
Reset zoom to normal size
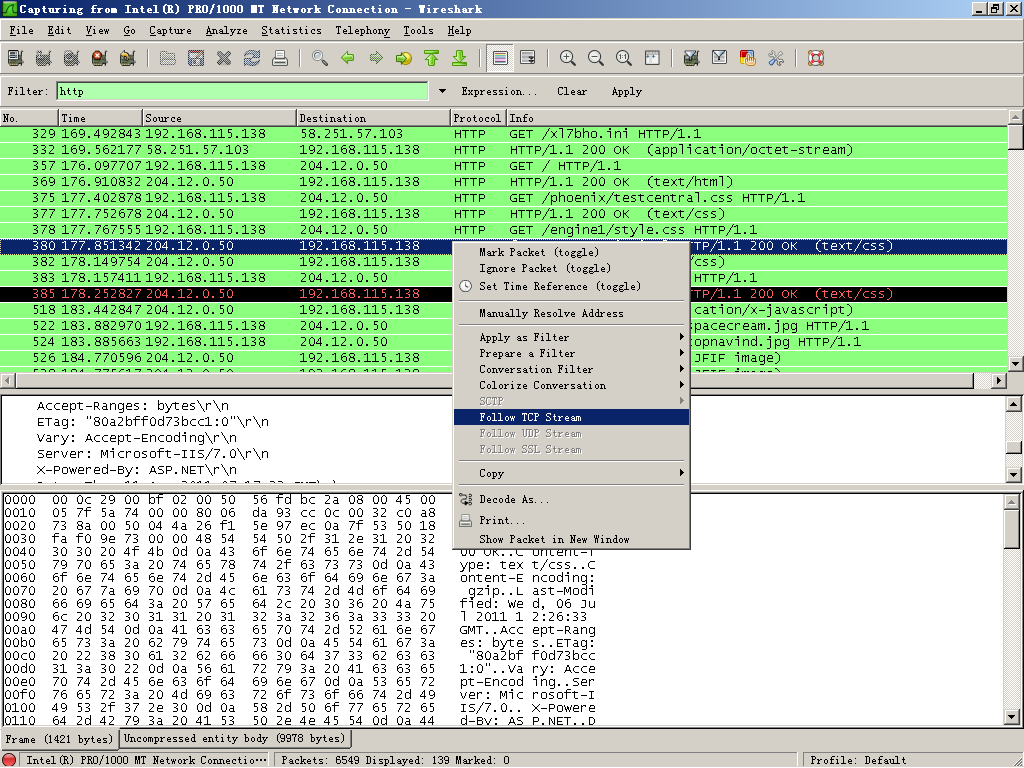[x=624, y=58]
